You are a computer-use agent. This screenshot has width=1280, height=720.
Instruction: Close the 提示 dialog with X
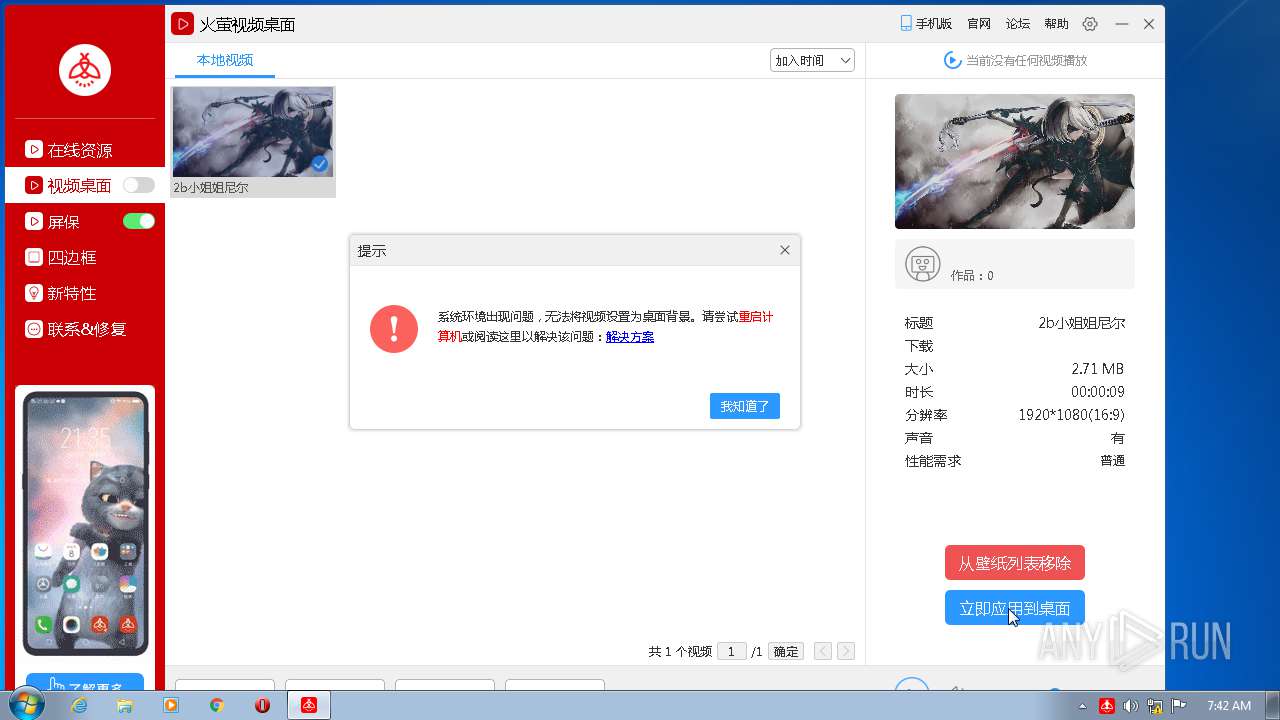tap(785, 250)
